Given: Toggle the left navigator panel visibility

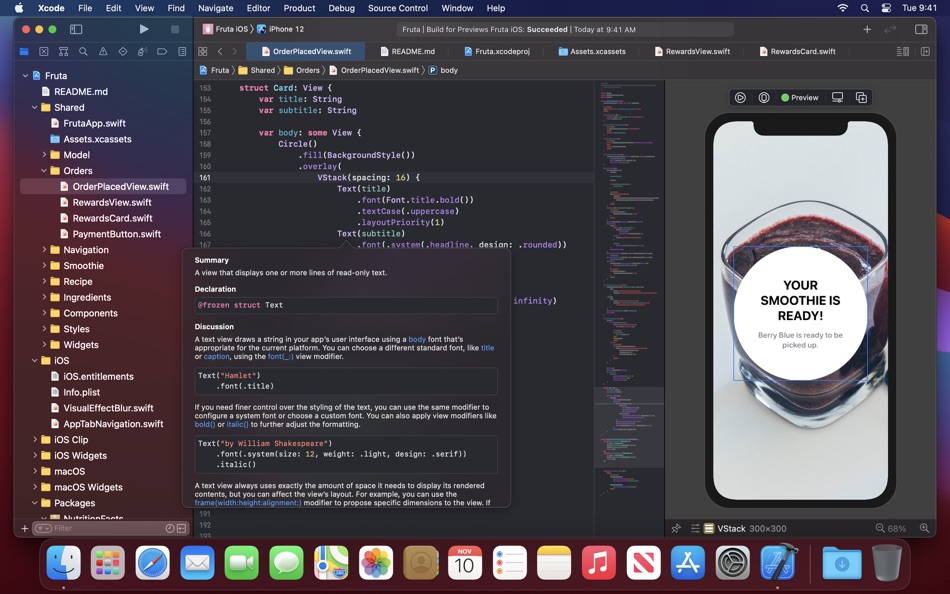Looking at the screenshot, I should [75, 29].
